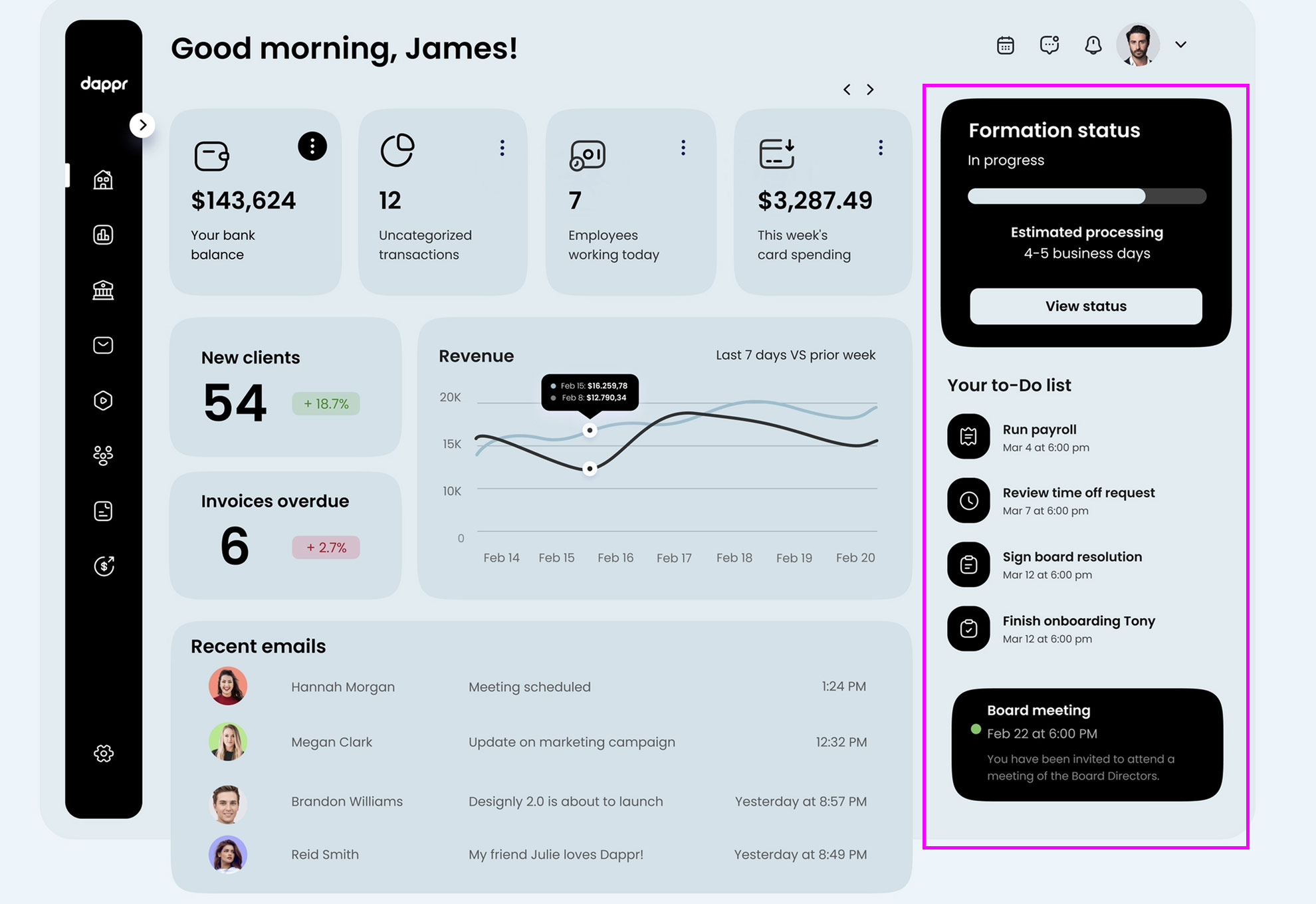Screen dimensions: 1316x904
Task: Open the bank building sidebar icon
Action: point(103,290)
